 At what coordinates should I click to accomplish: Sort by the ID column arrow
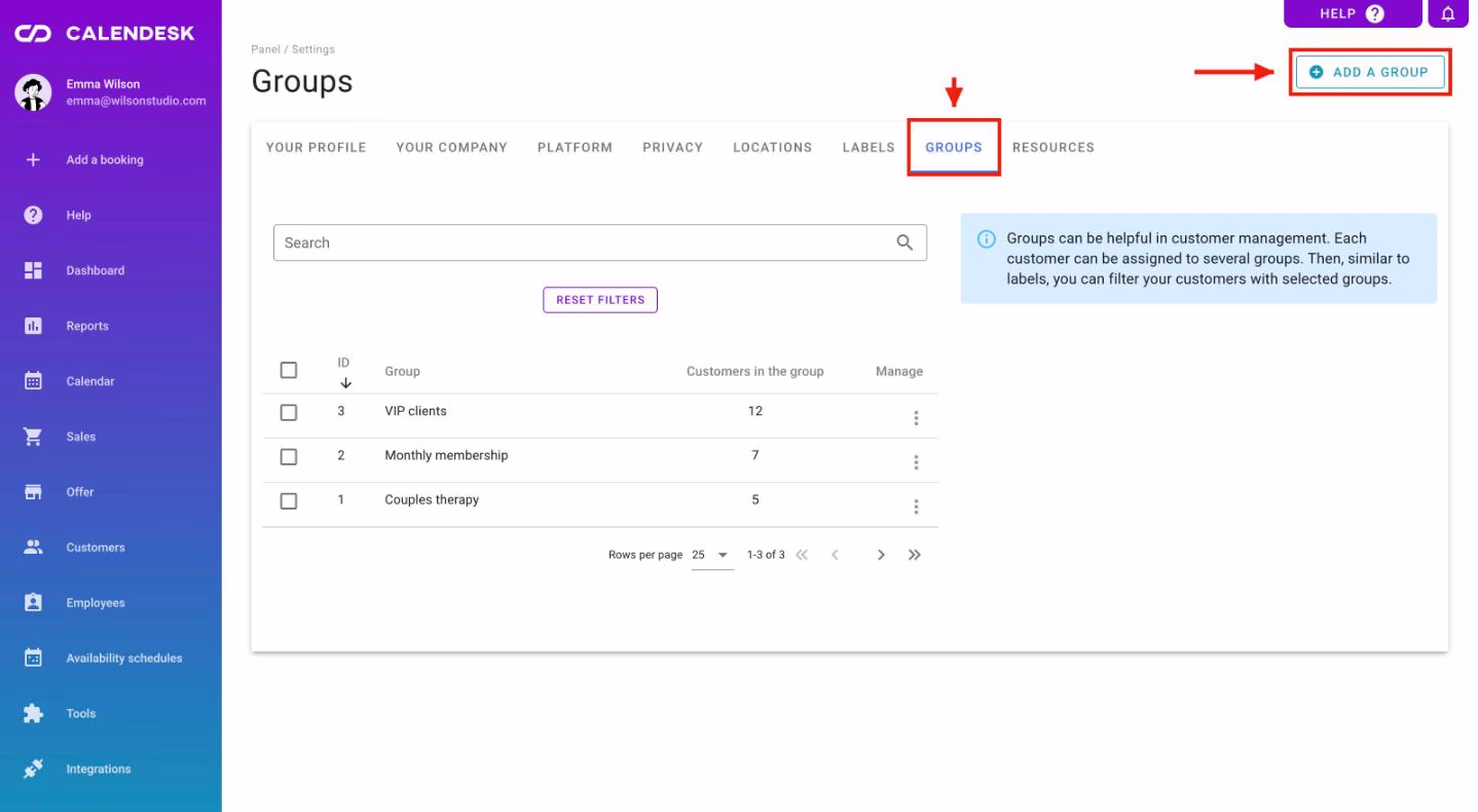pos(345,383)
